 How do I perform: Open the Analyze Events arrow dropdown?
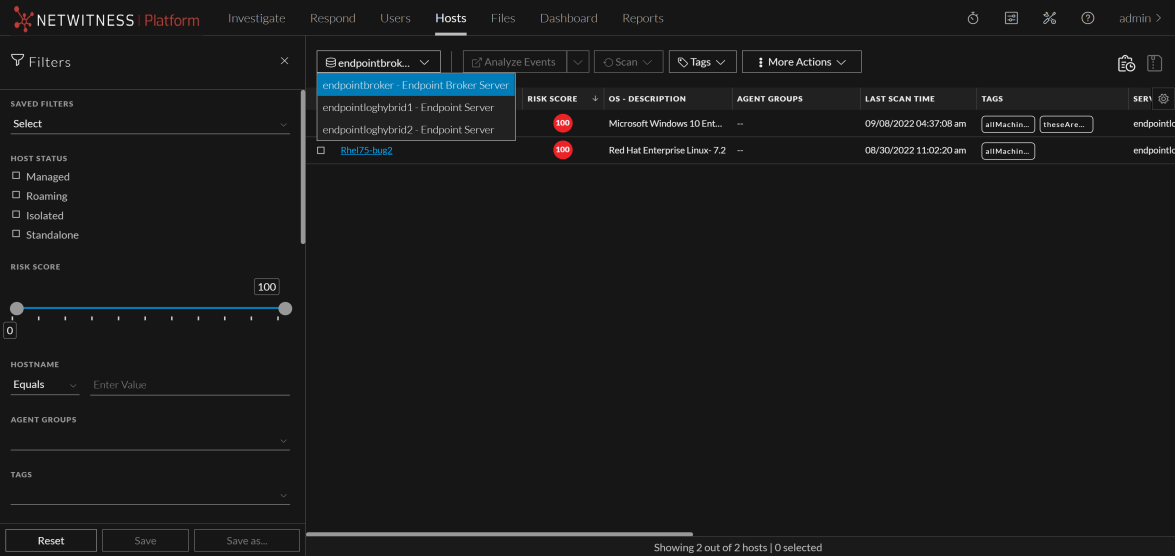coord(578,62)
